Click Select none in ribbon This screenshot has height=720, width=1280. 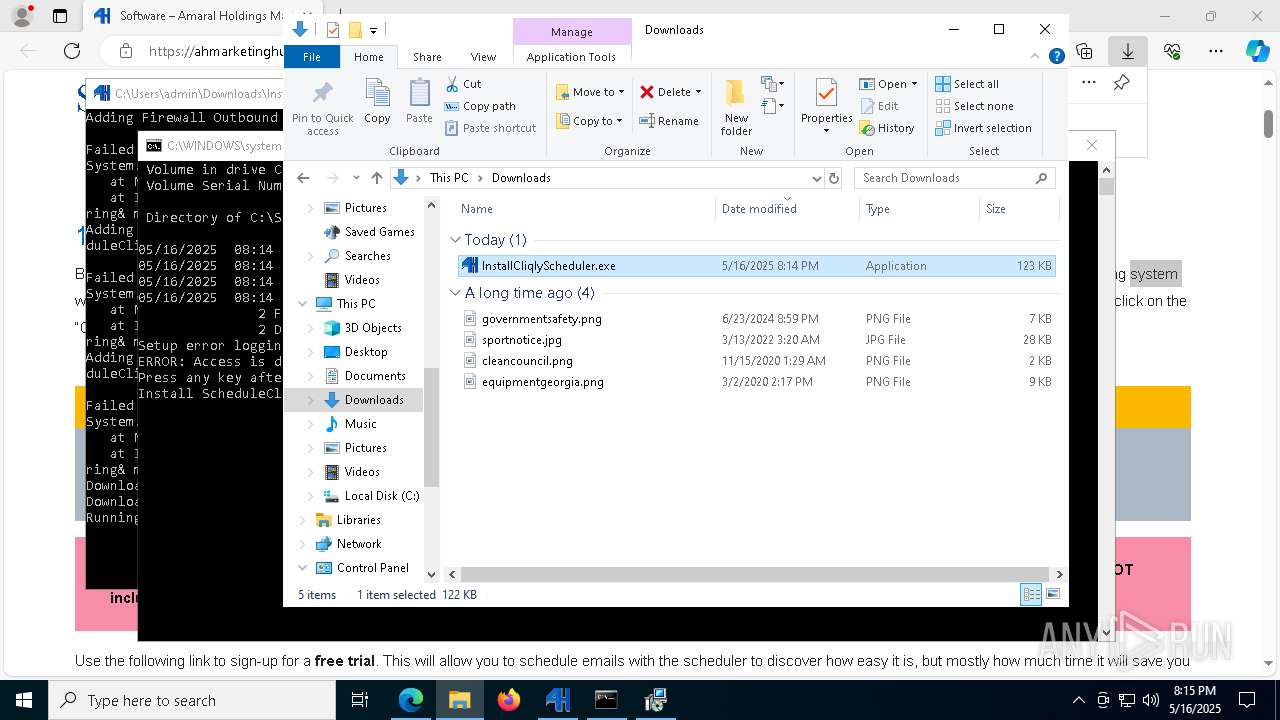click(x=974, y=106)
